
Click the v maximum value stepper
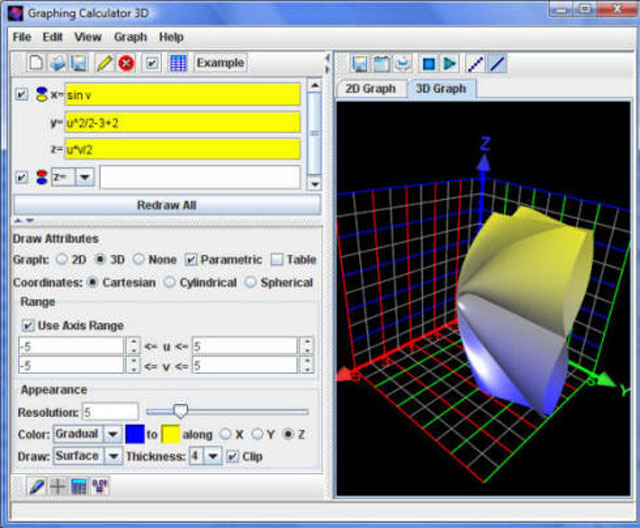point(307,365)
